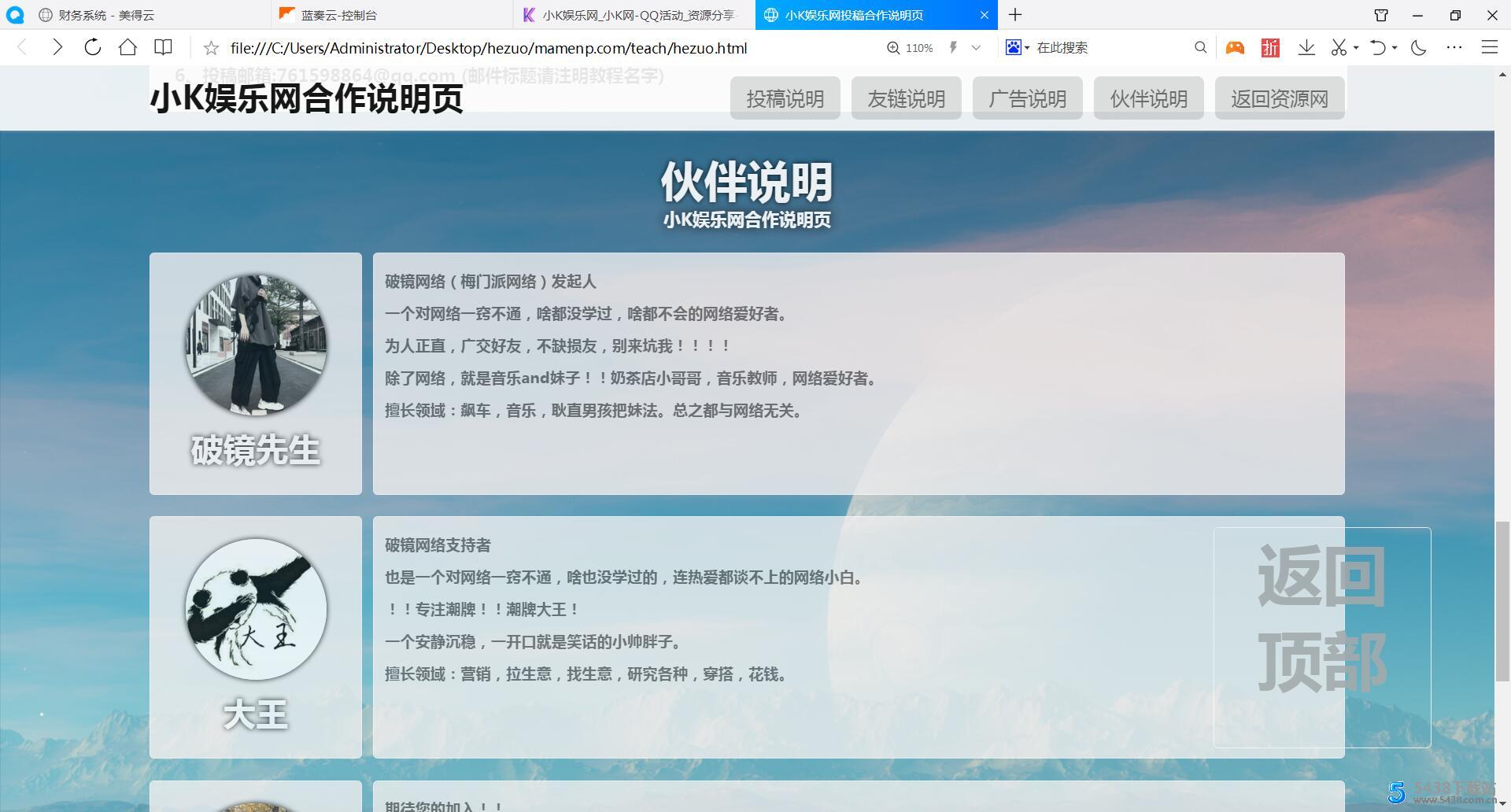Open the game center gamepad icon
The image size is (1511, 812).
point(1234,47)
